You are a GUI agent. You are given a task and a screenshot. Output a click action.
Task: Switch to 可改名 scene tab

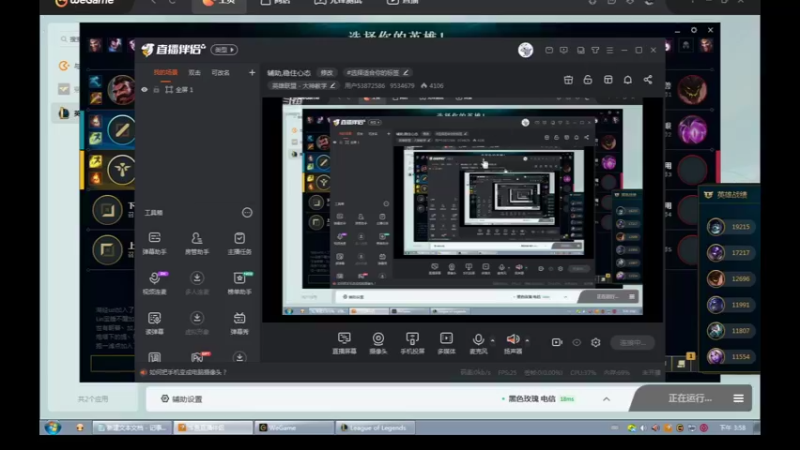pyautogui.click(x=220, y=72)
